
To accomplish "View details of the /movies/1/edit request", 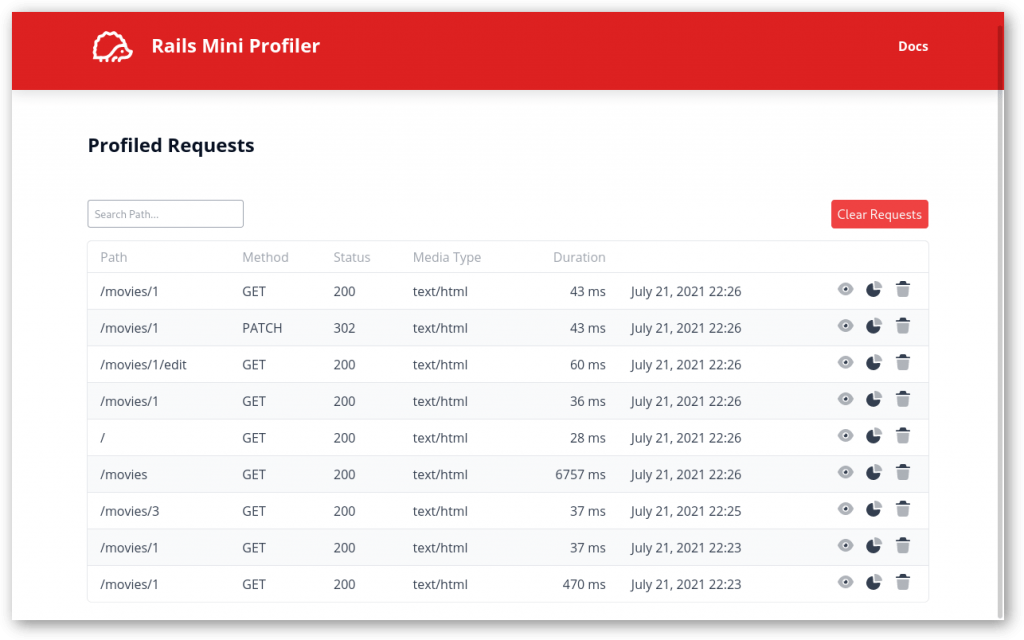I will 845,362.
